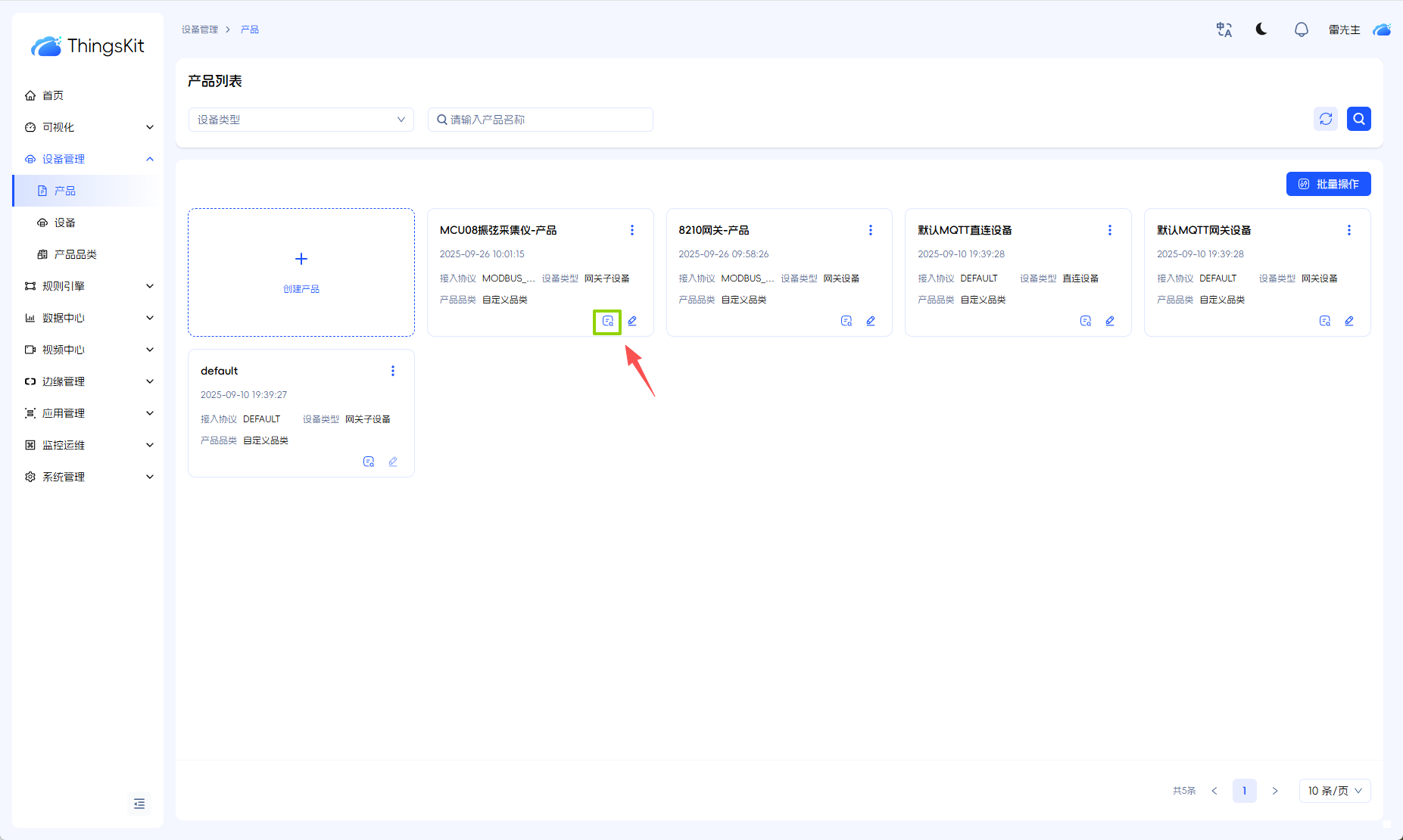Open the 10 条/页 page size dropdown

click(1334, 791)
